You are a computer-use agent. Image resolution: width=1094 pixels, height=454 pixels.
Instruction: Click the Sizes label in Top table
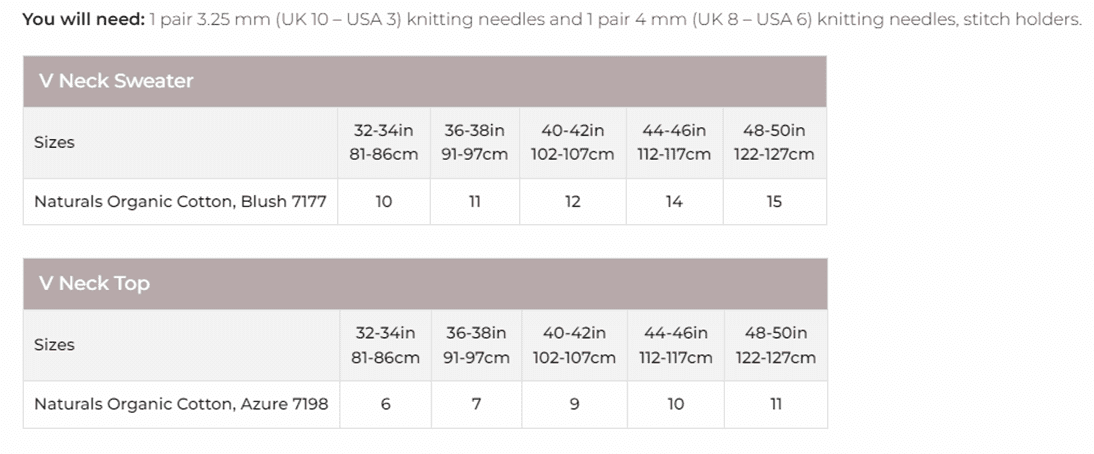click(54, 344)
